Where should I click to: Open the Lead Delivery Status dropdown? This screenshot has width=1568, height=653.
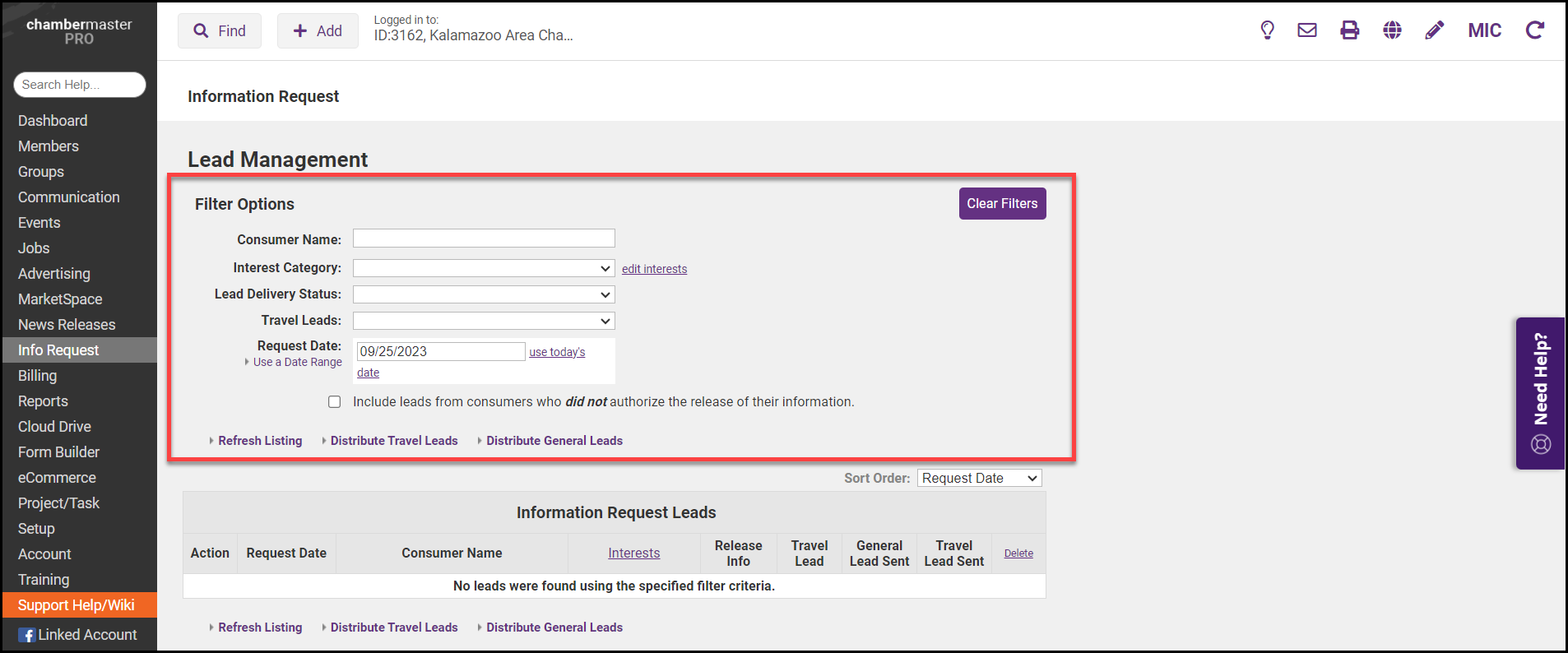484,294
